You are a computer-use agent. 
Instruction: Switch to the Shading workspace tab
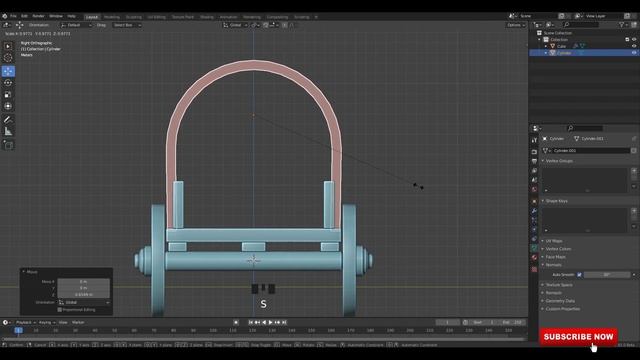207,17
